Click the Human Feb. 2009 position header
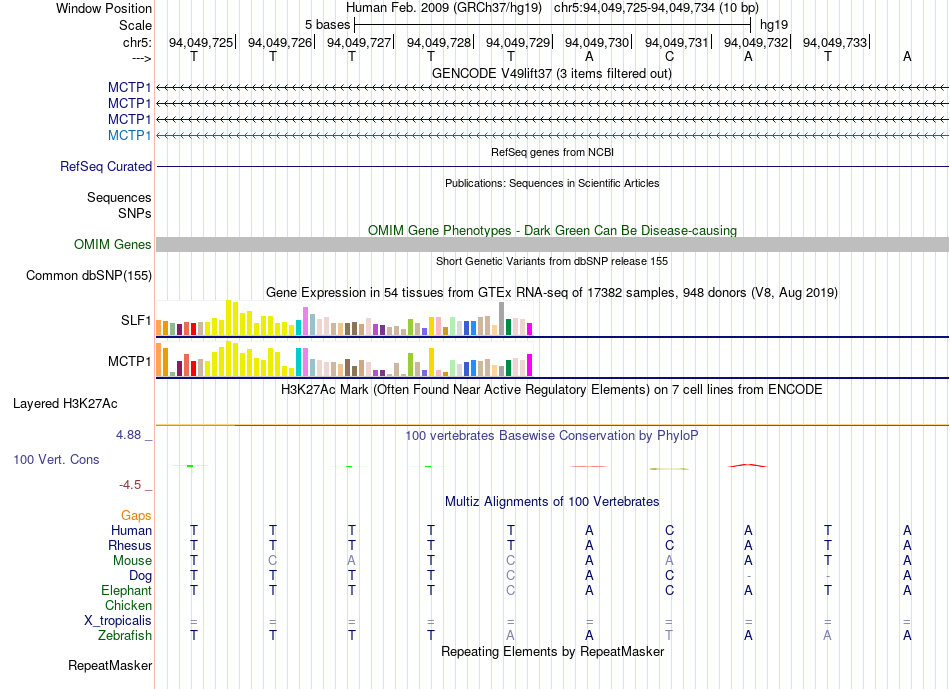Image resolution: width=950 pixels, height=689 pixels. [552, 8]
